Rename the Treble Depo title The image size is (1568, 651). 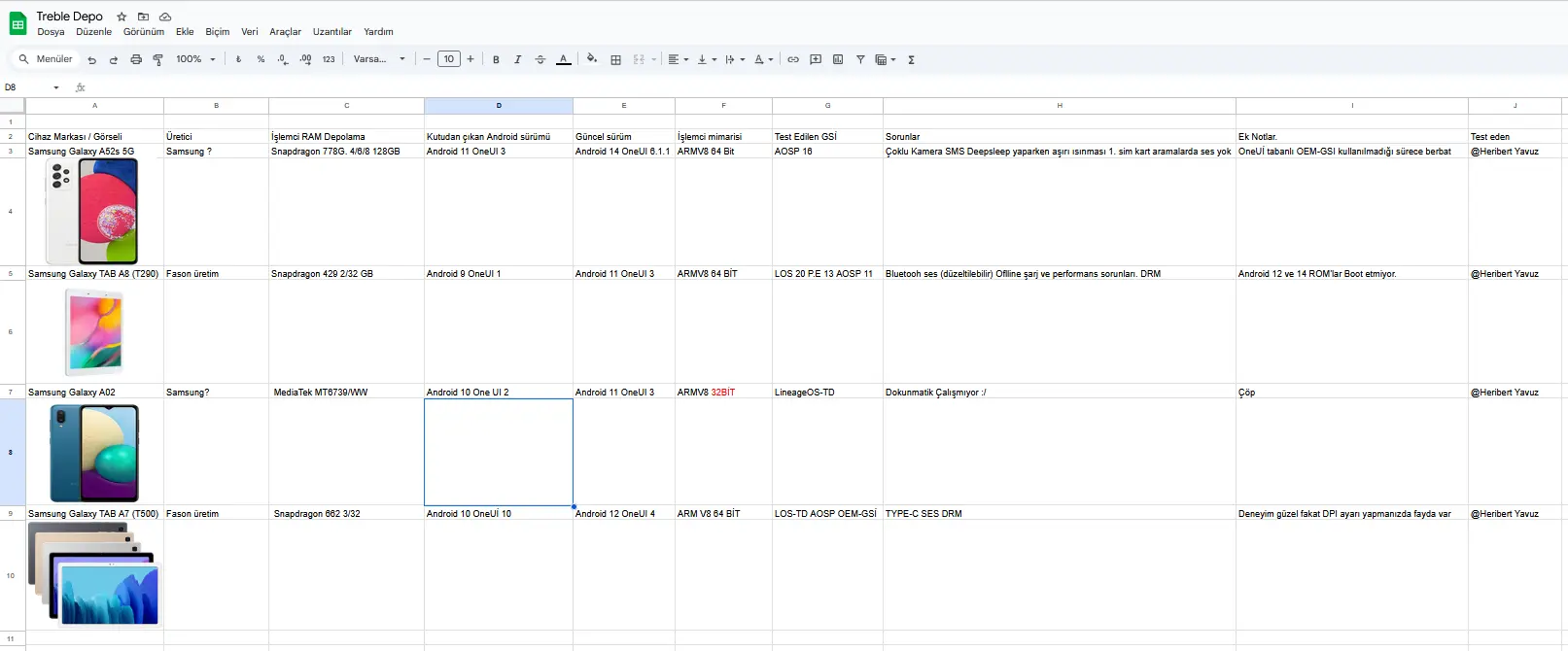tap(70, 17)
